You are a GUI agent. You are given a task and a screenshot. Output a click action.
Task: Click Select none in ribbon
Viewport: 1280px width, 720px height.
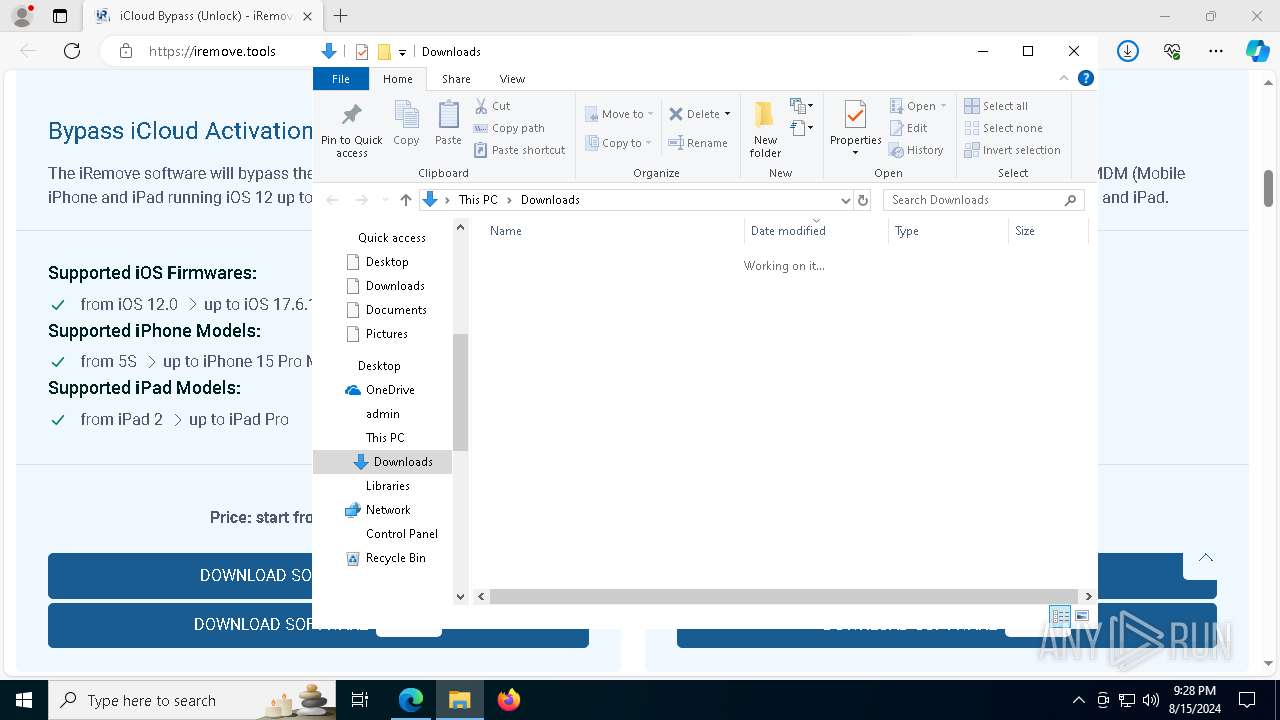coord(1003,128)
